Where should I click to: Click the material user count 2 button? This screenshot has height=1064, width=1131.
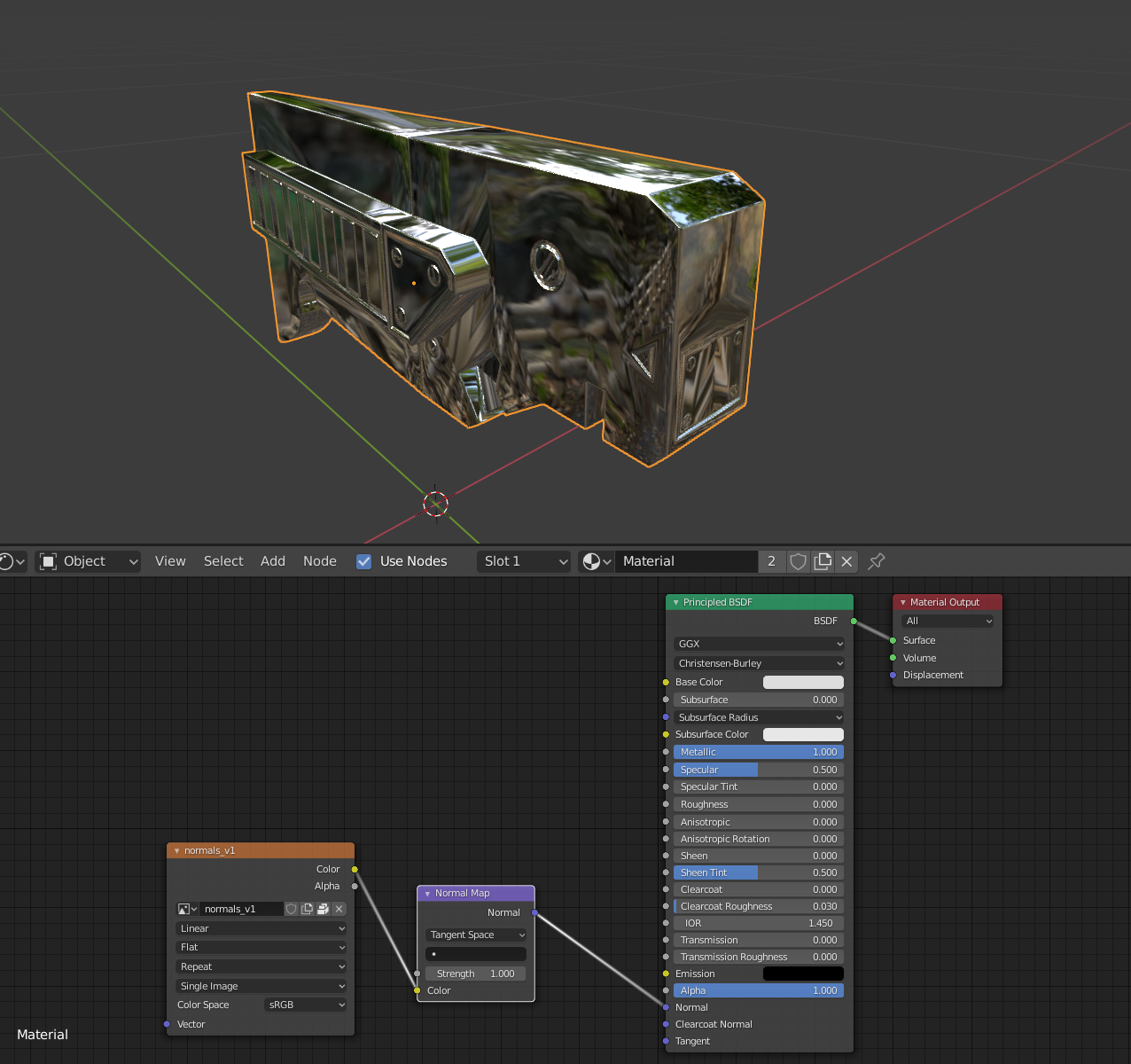click(771, 561)
